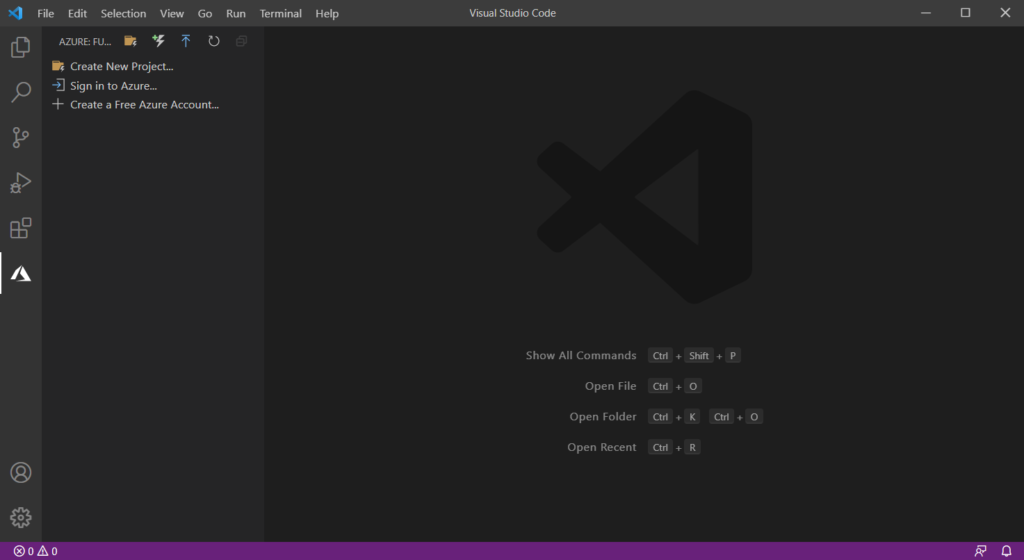
Task: Click the Create New Project folder toolbar icon
Action: (x=131, y=41)
